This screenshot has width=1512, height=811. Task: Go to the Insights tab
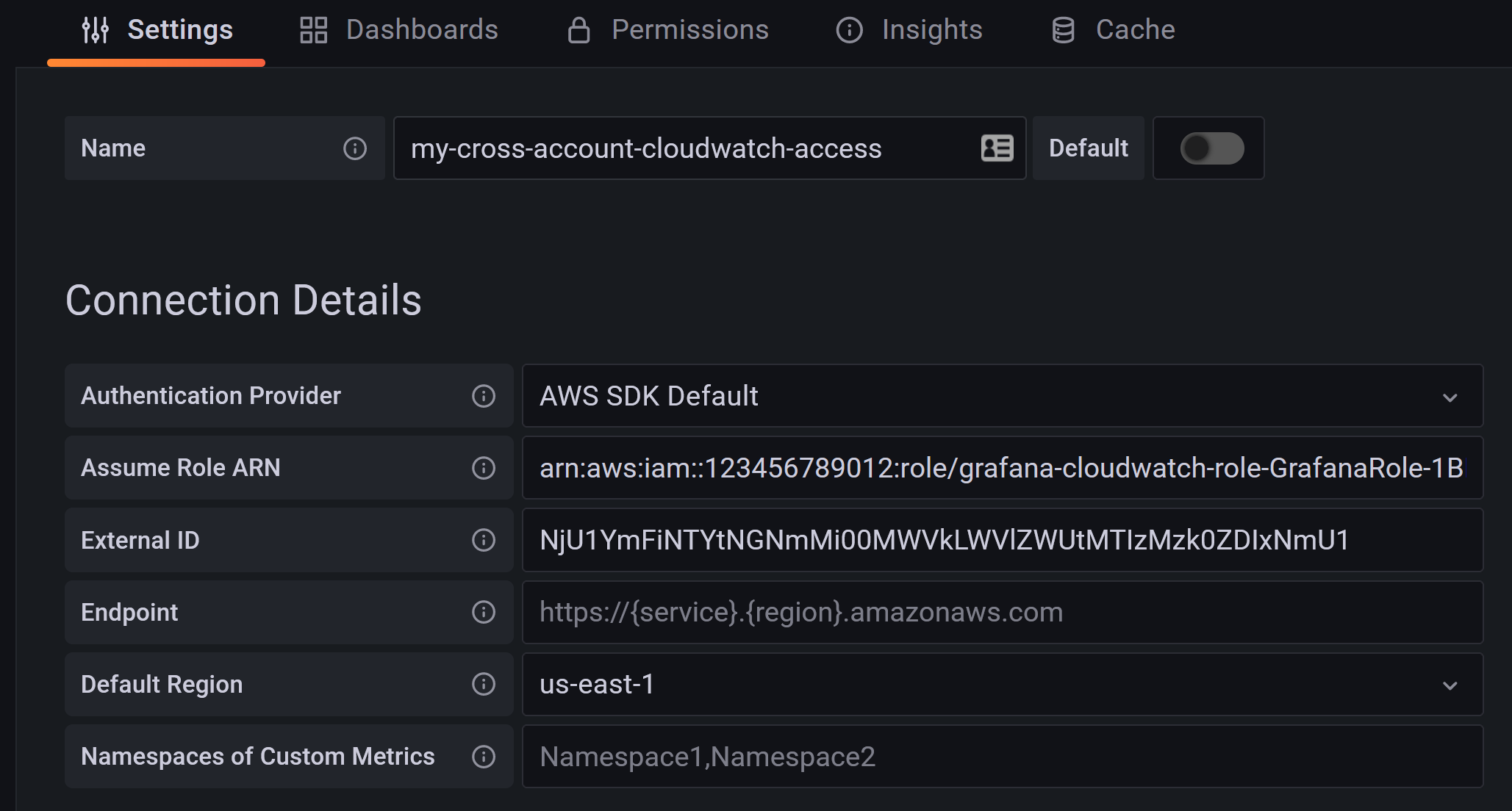pos(909,30)
